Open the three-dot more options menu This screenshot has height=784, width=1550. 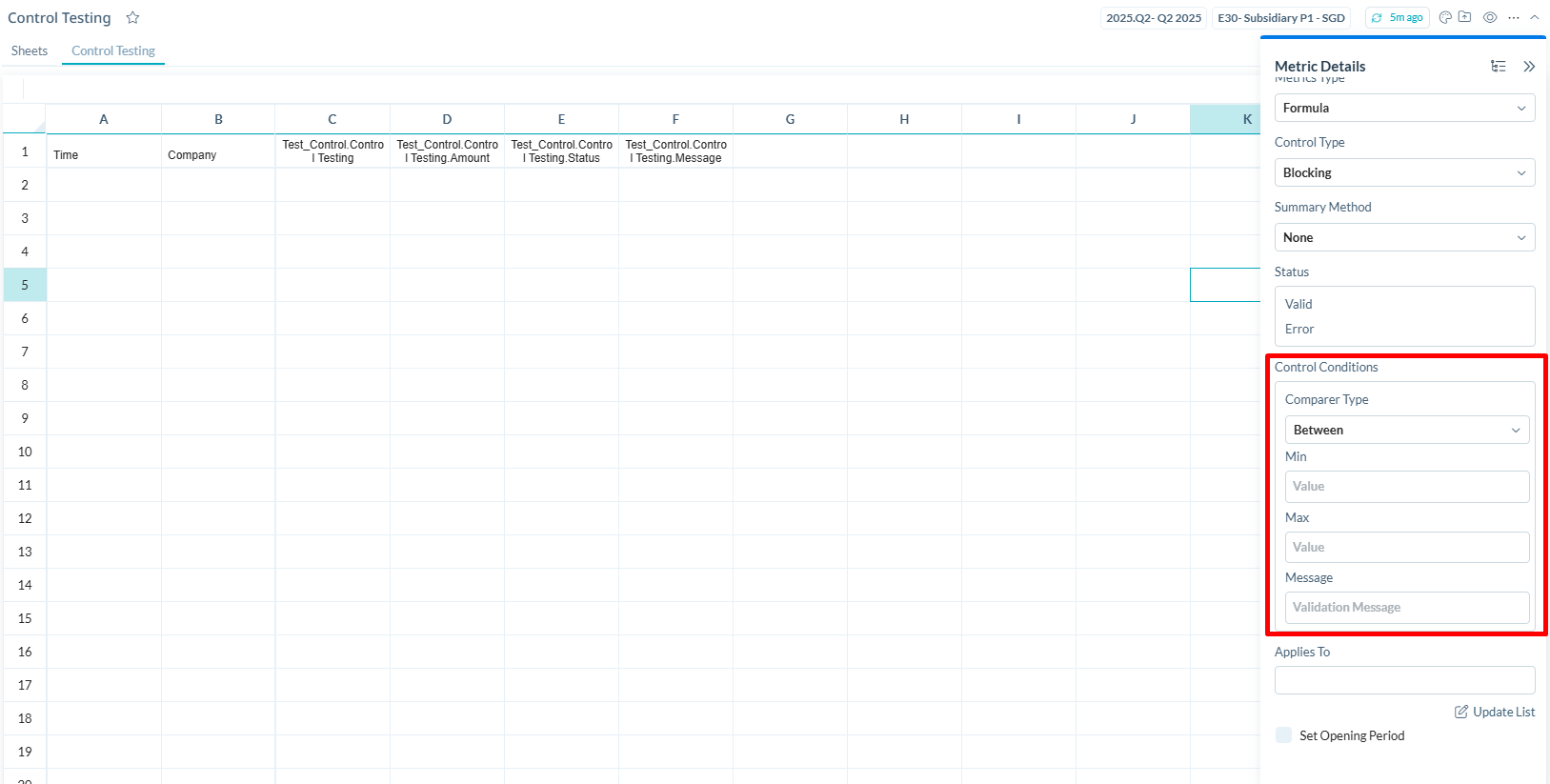coord(1514,17)
